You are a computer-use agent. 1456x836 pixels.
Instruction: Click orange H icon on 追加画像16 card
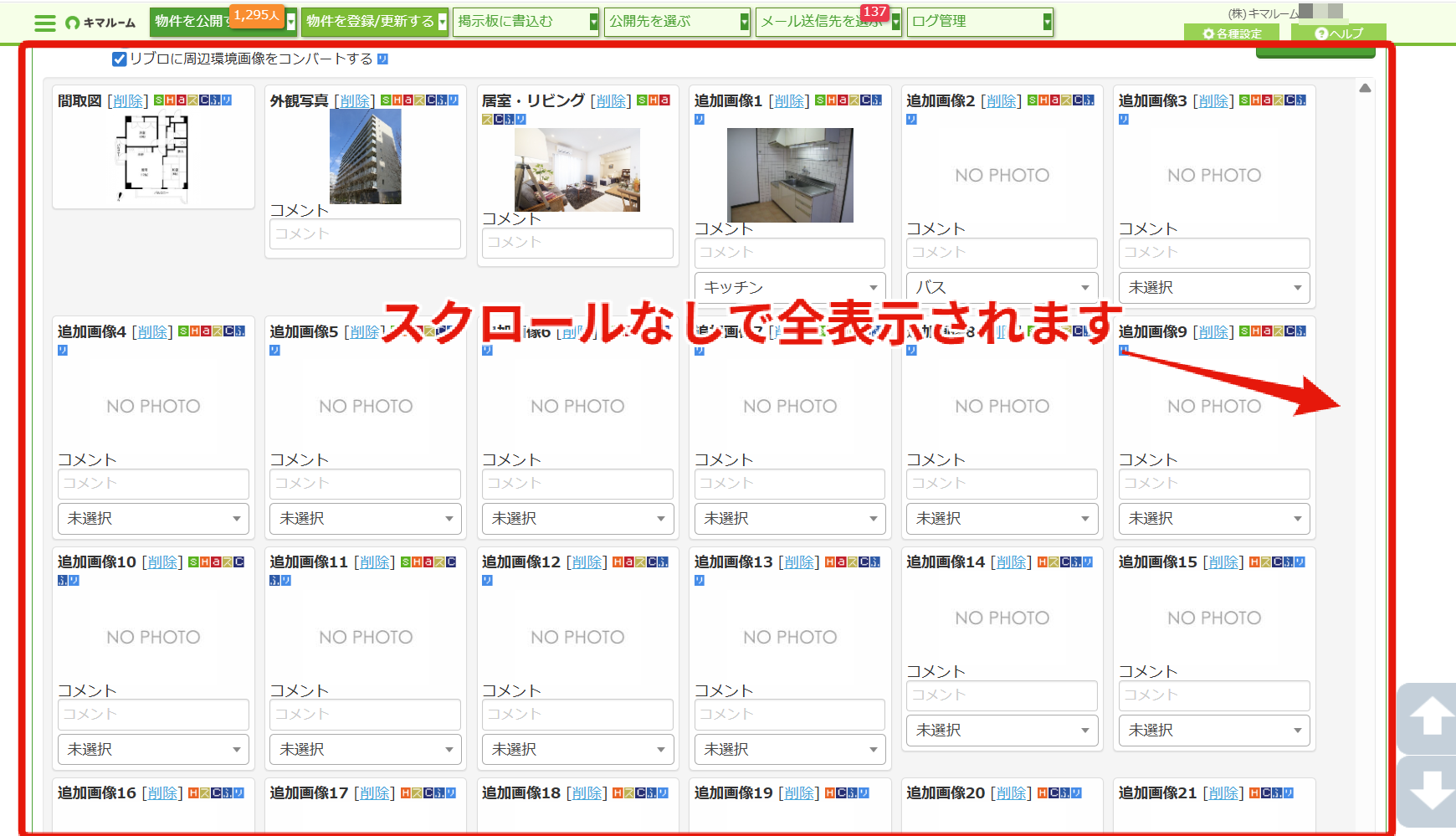(x=193, y=792)
